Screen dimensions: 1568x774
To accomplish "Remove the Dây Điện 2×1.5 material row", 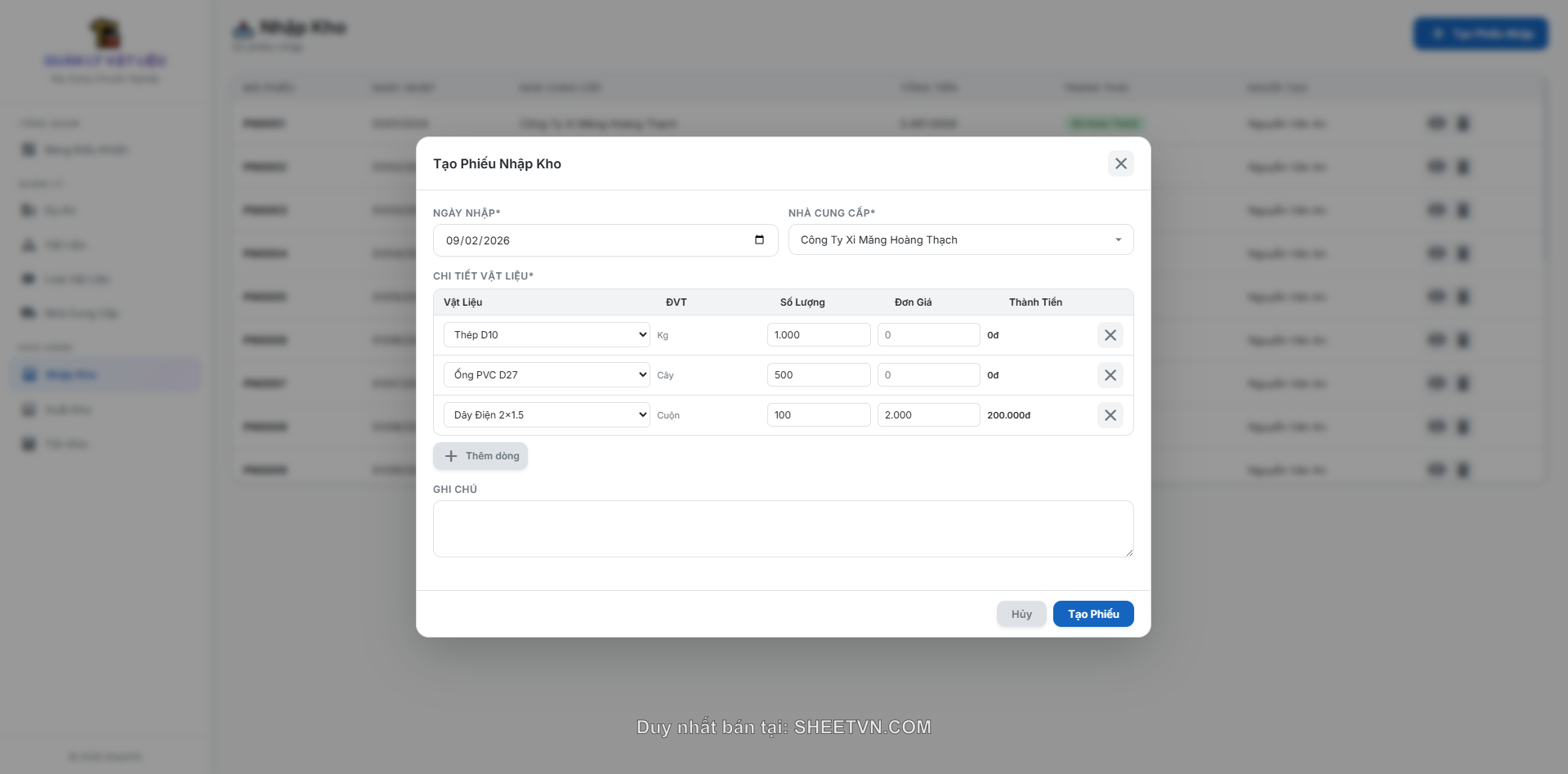I will 1110,415.
